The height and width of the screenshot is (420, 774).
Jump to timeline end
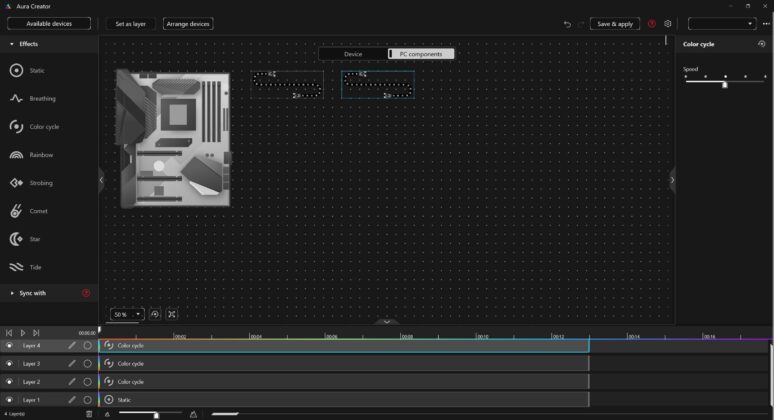36,333
